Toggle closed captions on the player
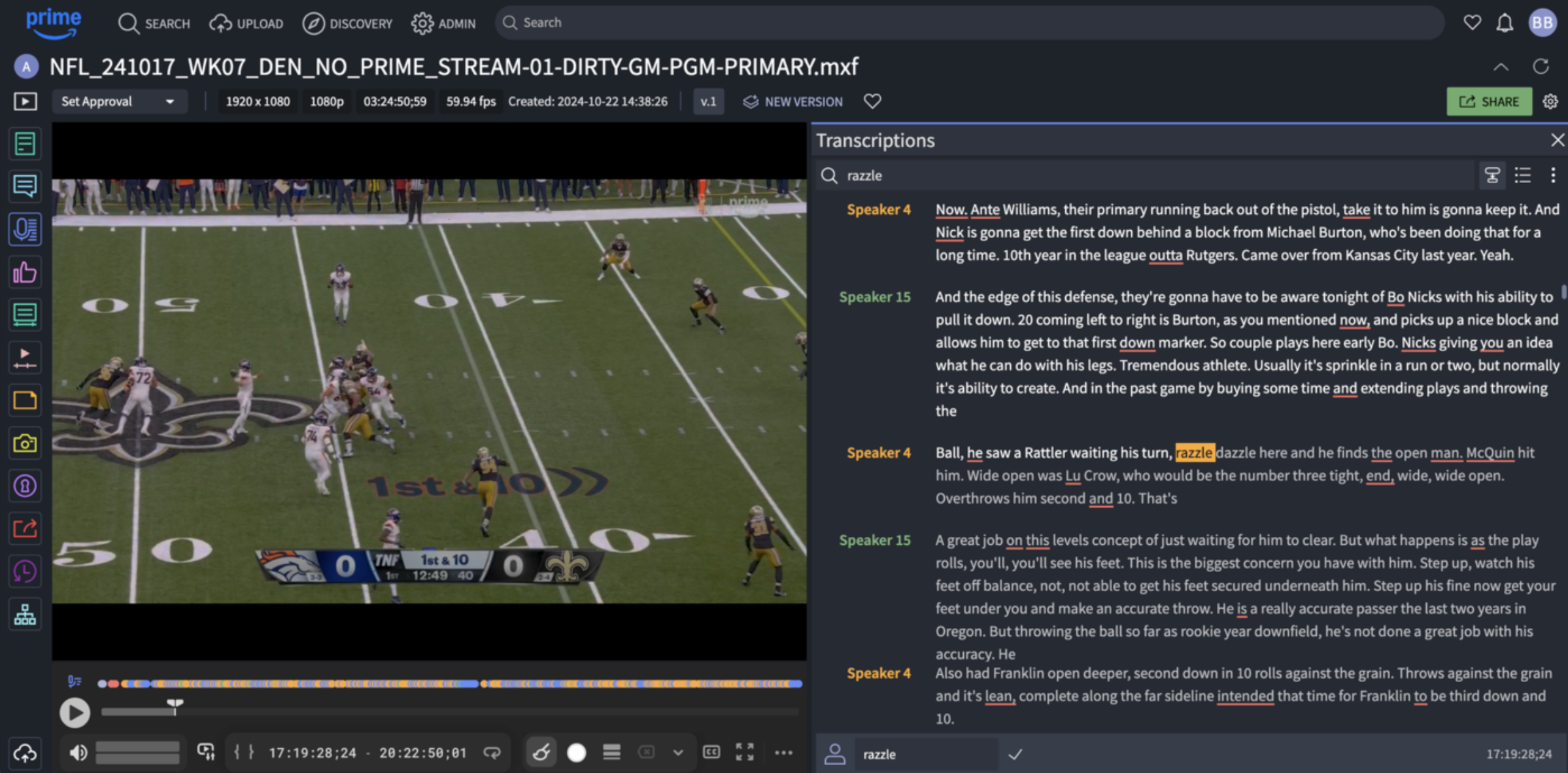The image size is (1568, 773). tap(711, 752)
